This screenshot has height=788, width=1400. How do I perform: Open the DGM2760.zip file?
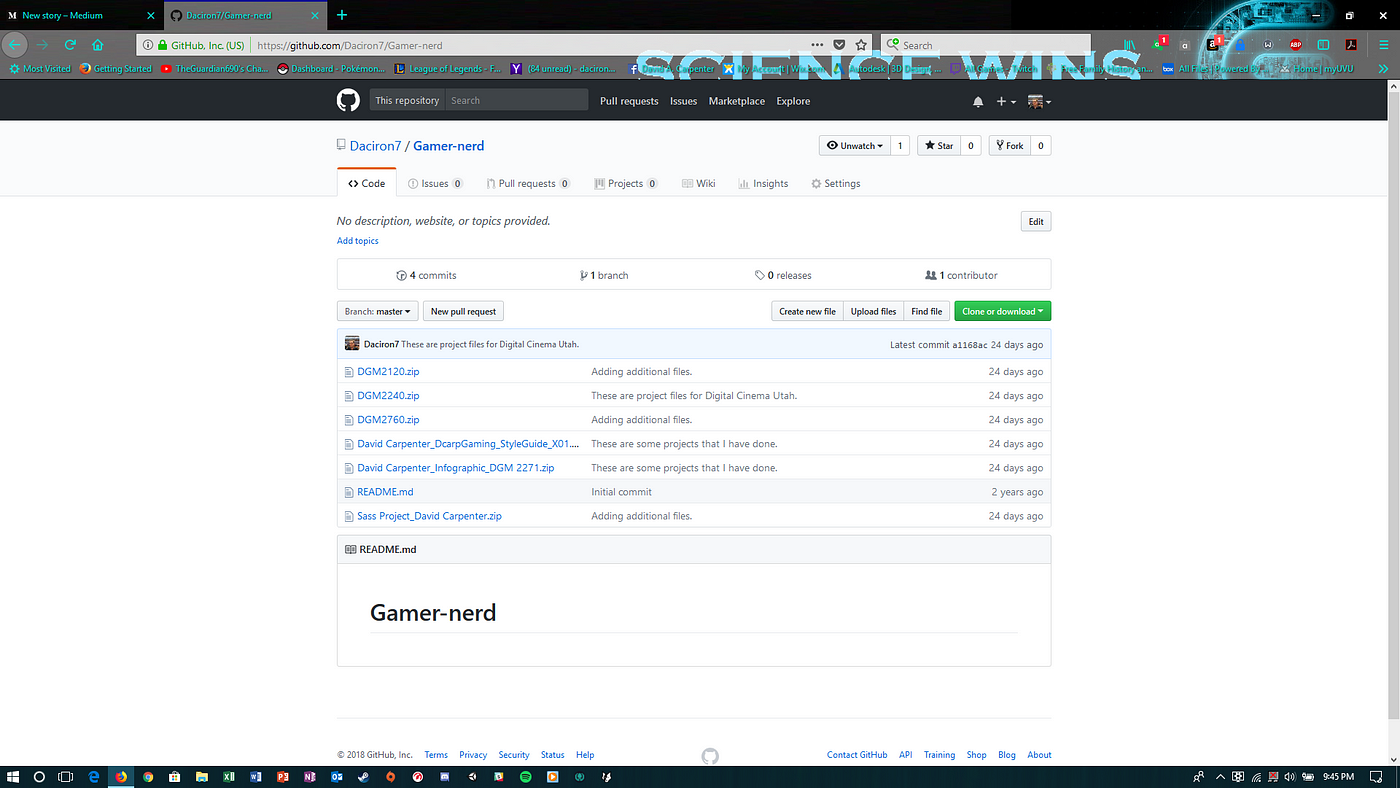(388, 420)
